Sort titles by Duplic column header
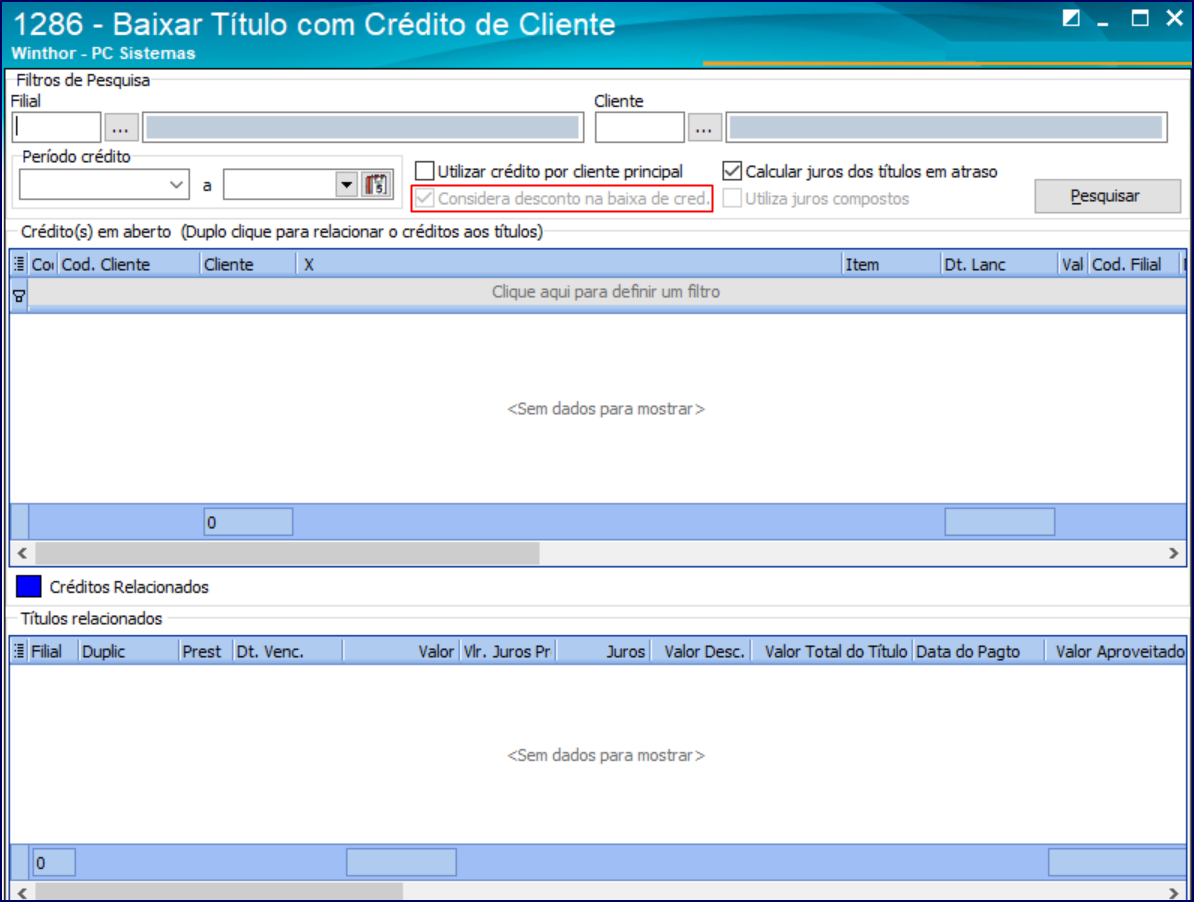Viewport: 1194px width, 902px height. click(129, 652)
